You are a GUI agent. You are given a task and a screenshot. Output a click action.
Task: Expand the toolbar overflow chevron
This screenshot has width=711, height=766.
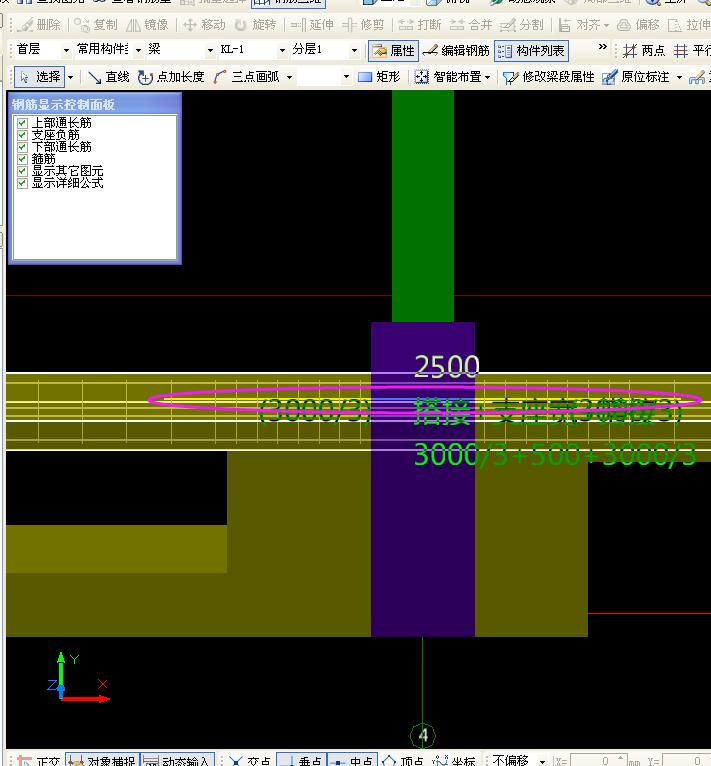pos(603,47)
